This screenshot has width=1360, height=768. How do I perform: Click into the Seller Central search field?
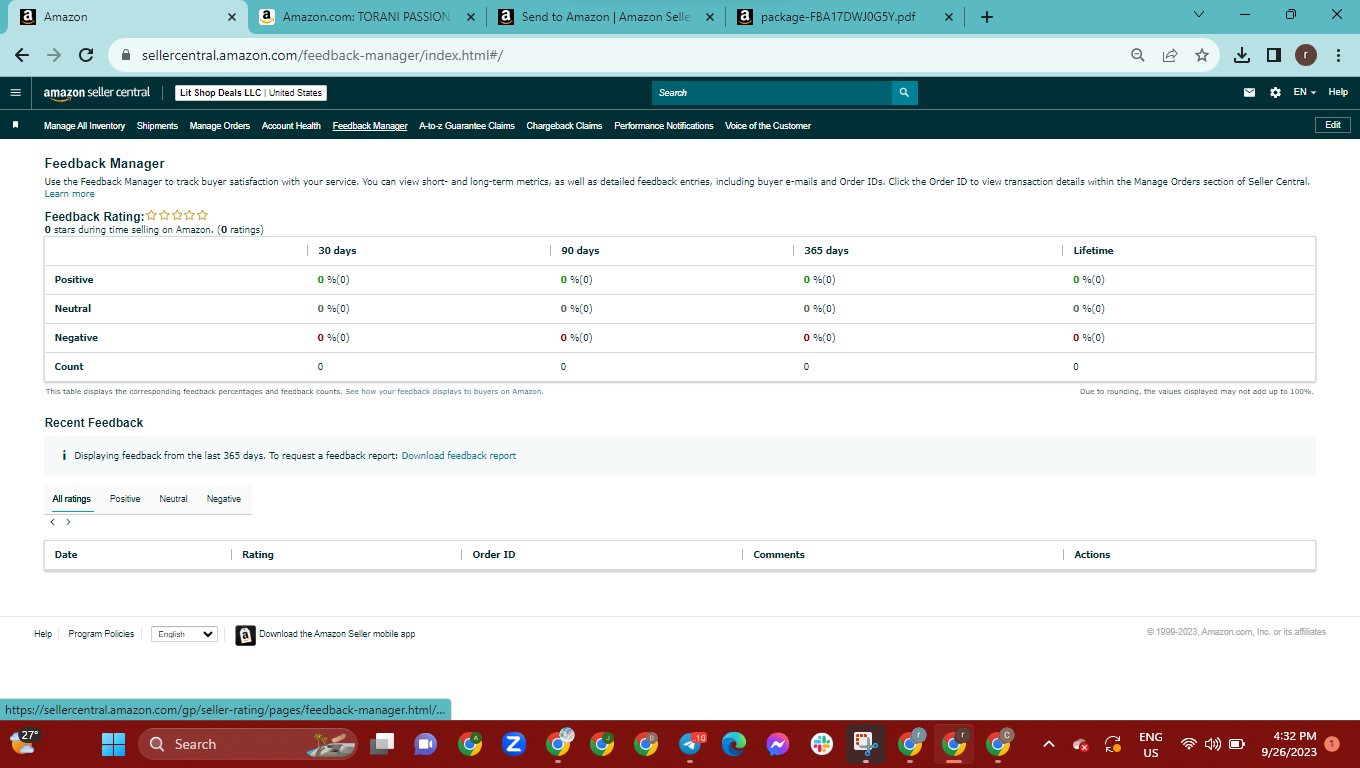click(x=772, y=93)
